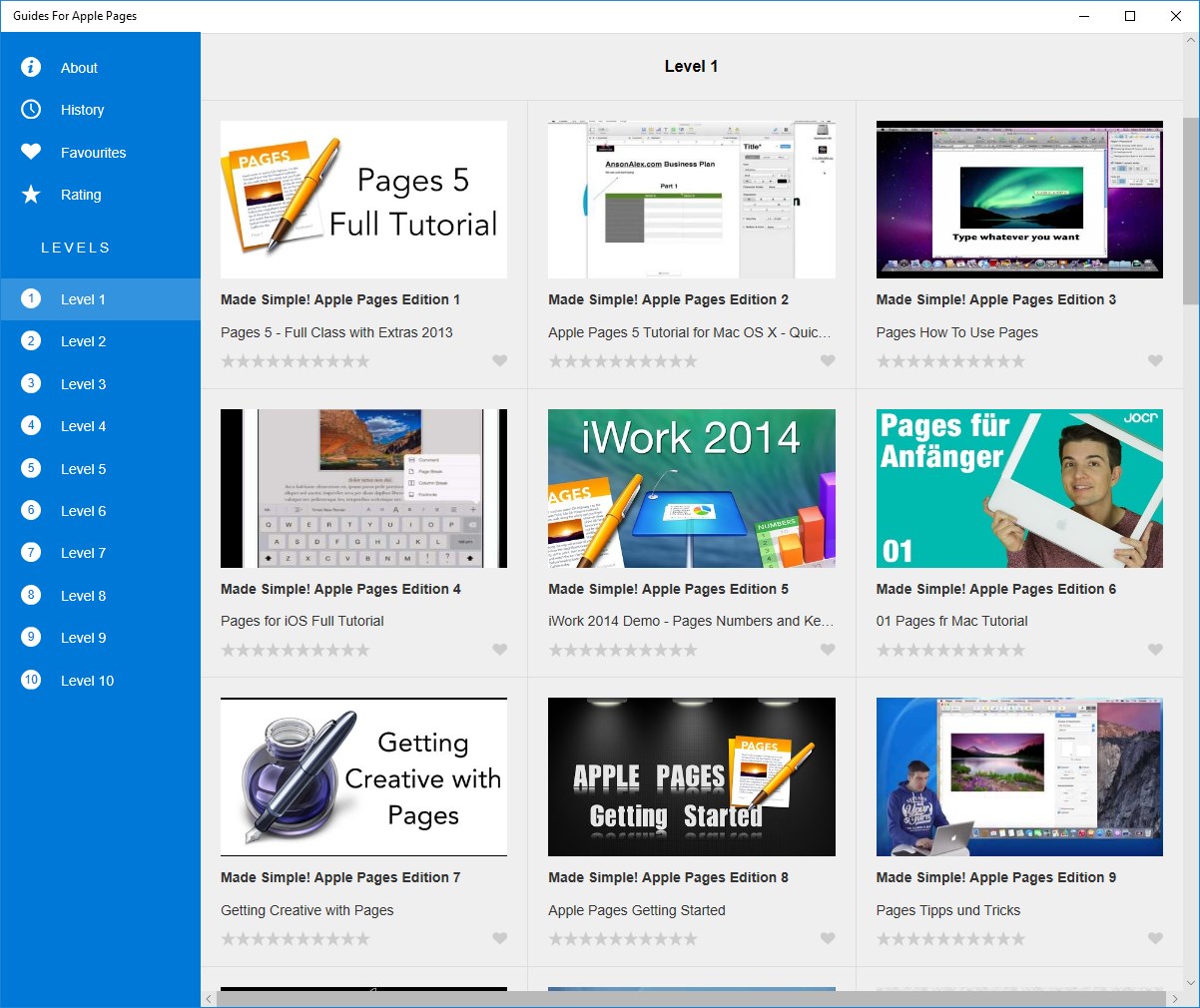1200x1008 pixels.
Task: Select the Level 3 number badge
Action: pos(31,383)
